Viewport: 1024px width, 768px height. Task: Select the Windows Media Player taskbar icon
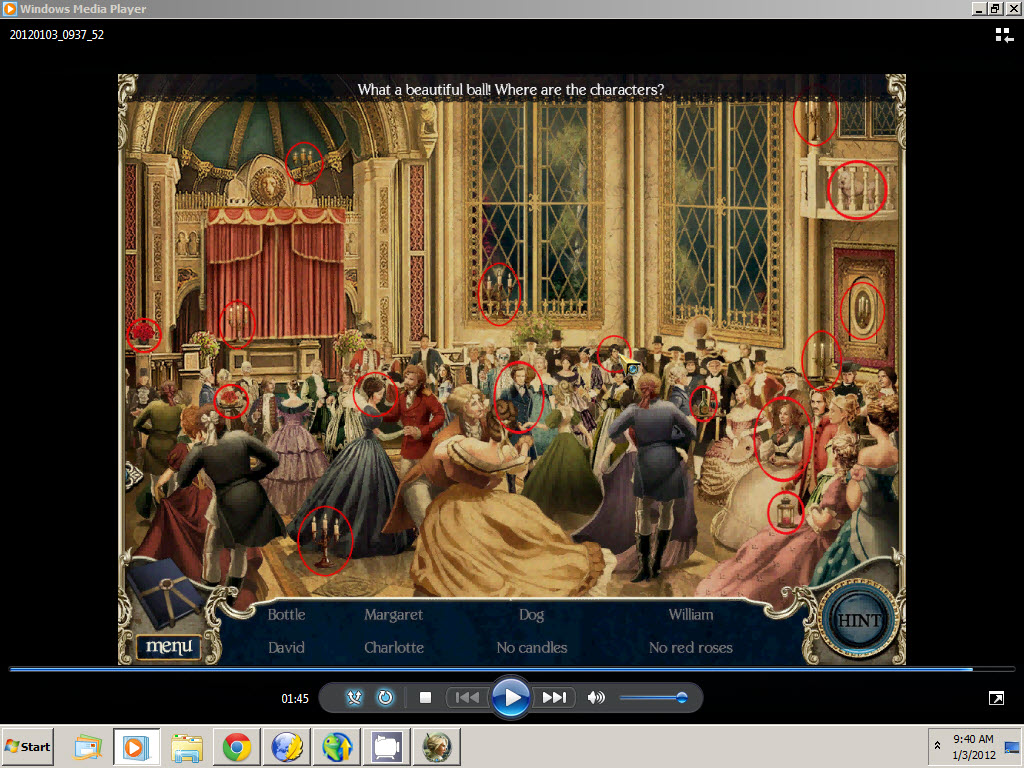tap(136, 747)
